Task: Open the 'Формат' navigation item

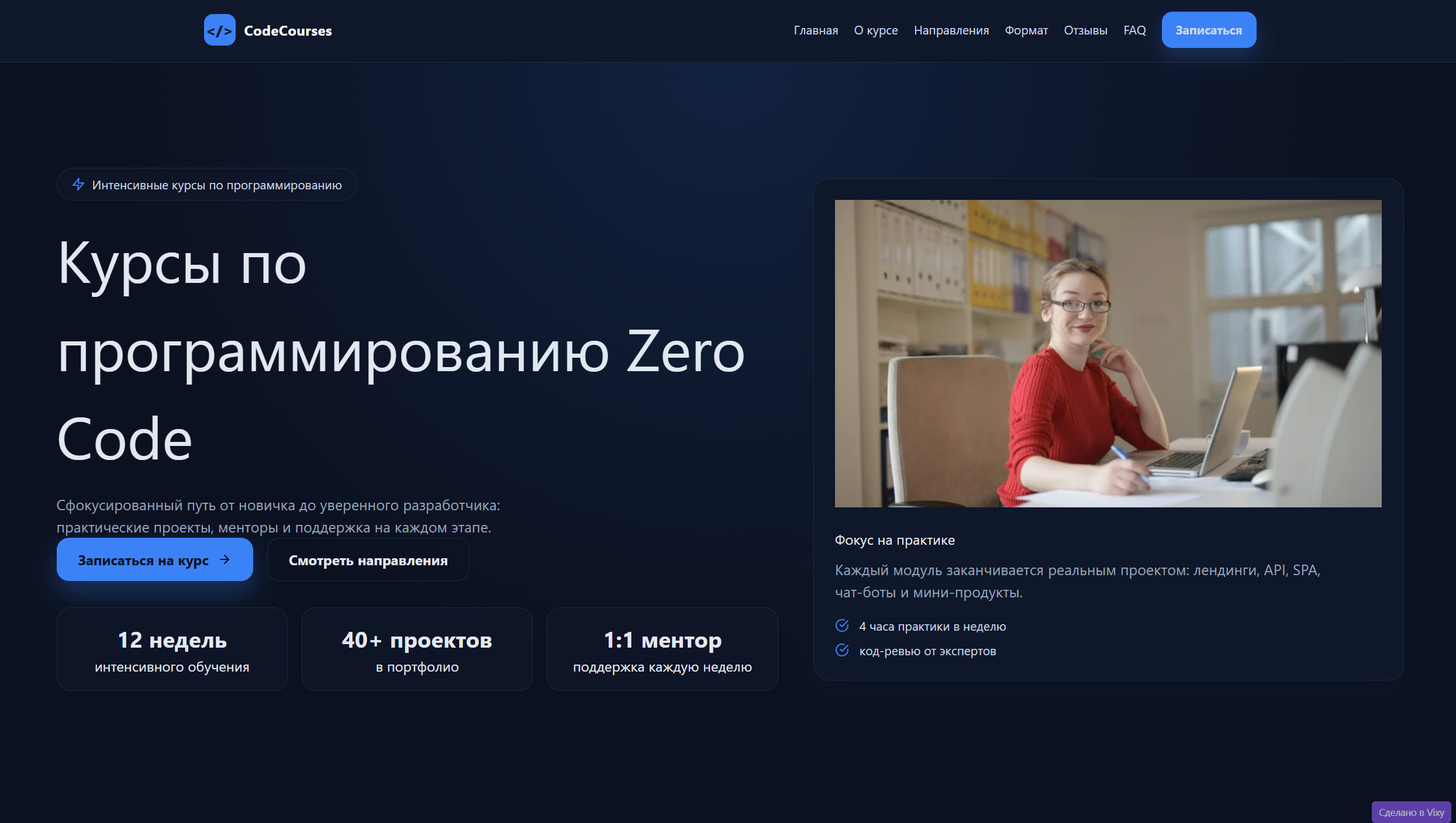Action: click(x=1026, y=30)
